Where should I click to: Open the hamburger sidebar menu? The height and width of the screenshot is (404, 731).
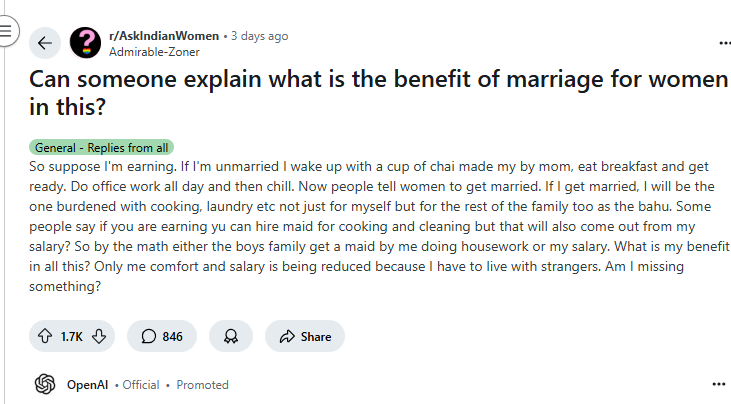pos(6,30)
